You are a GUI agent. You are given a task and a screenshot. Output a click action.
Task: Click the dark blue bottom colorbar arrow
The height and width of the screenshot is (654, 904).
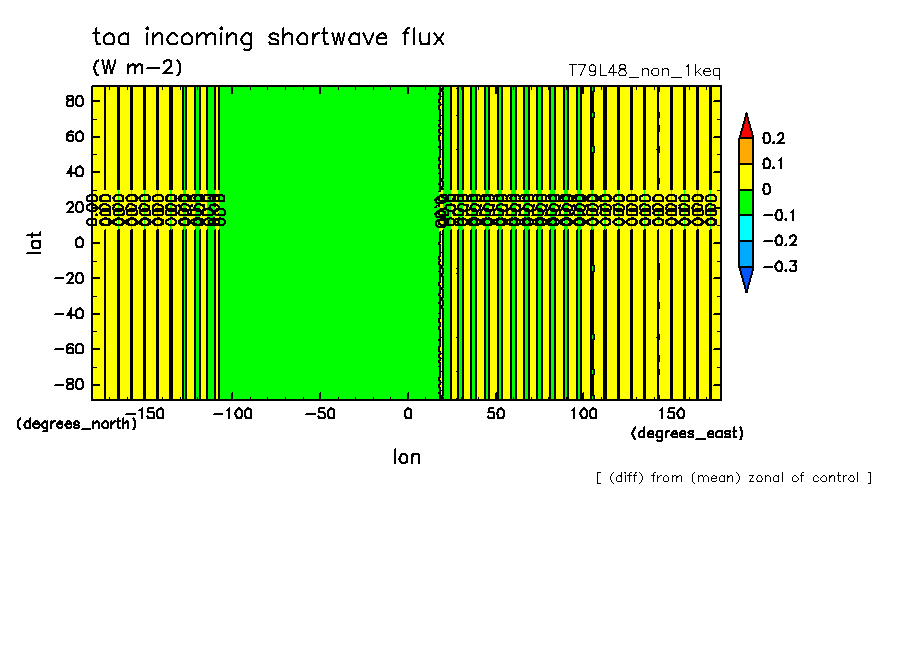tap(746, 279)
